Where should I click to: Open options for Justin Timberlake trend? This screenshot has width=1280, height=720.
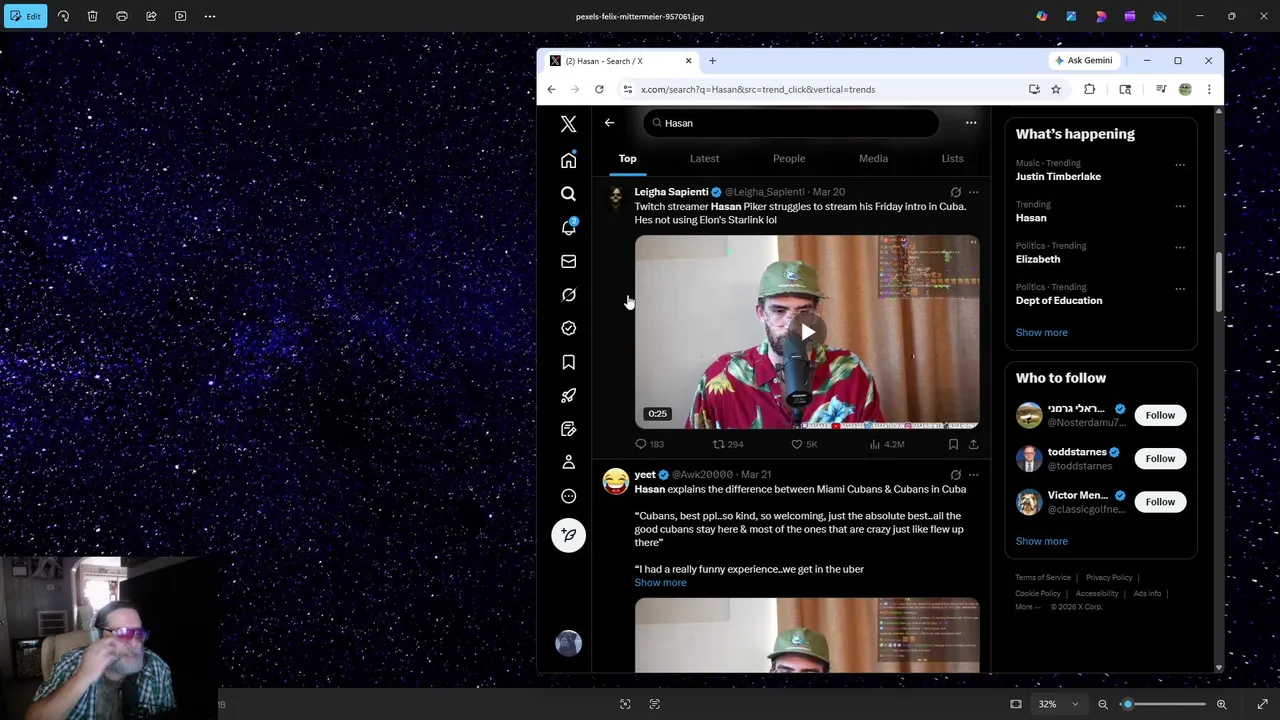[x=1180, y=165]
